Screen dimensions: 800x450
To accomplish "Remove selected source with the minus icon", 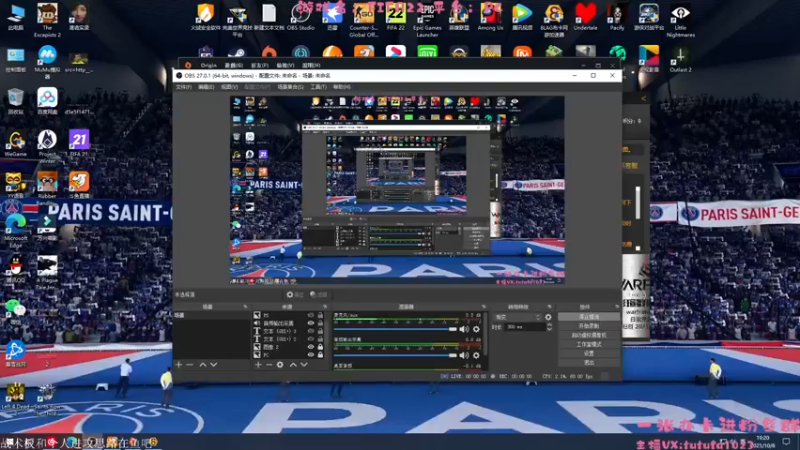I will (269, 365).
